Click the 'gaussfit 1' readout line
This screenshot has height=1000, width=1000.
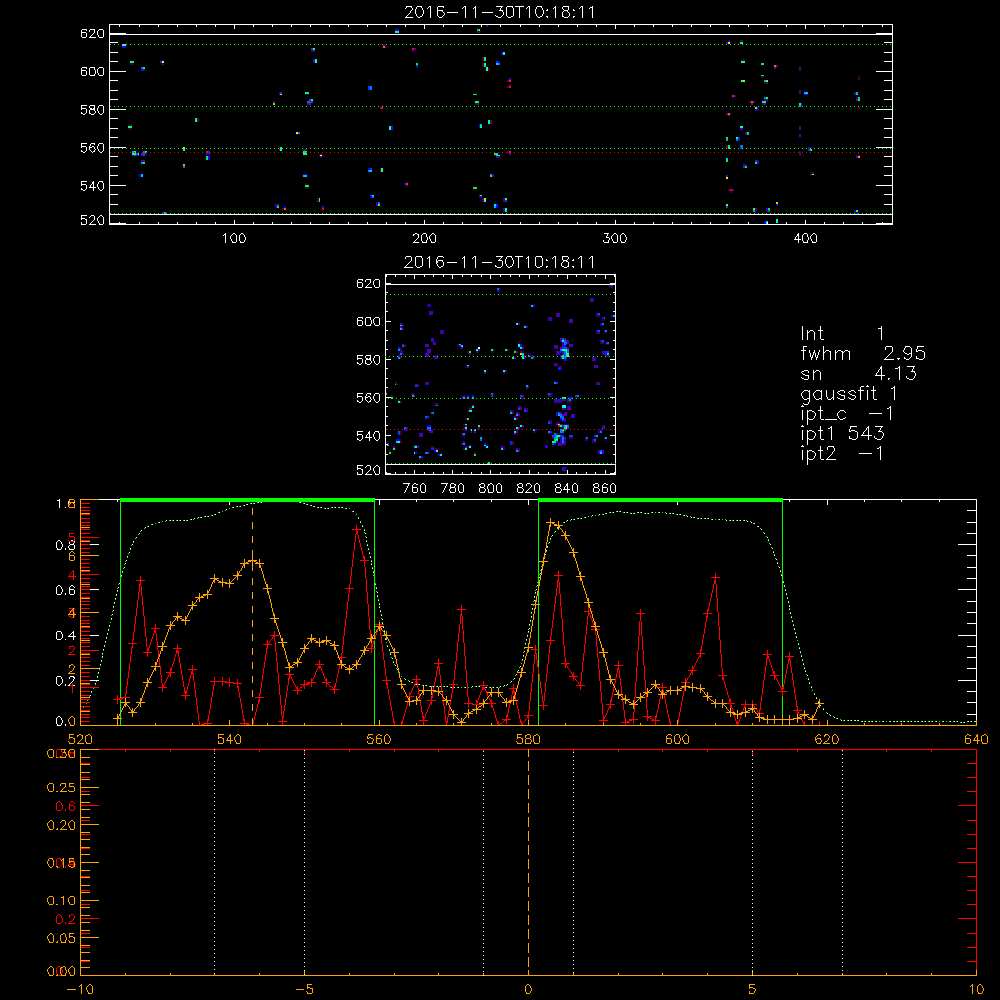[x=849, y=393]
